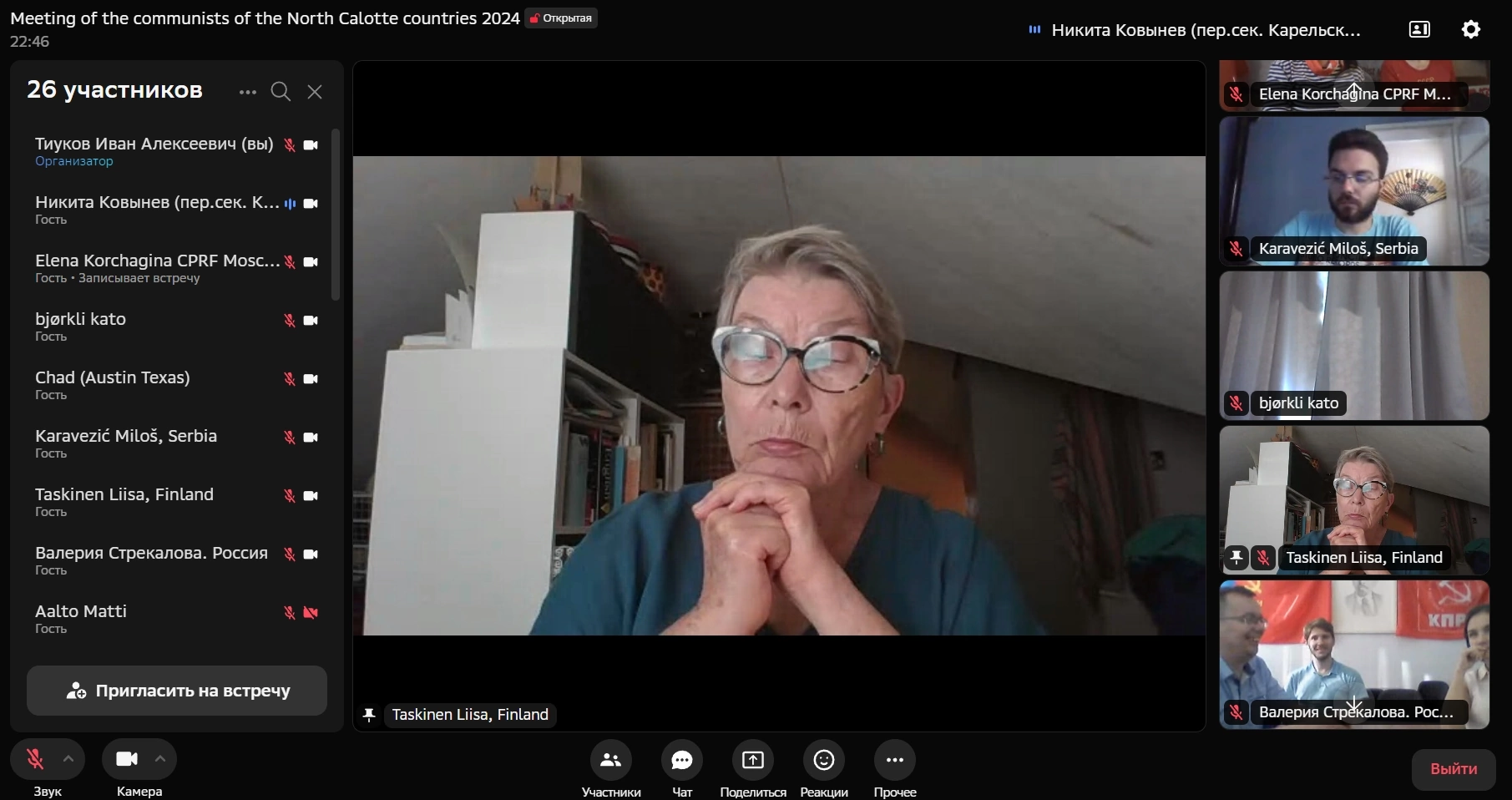This screenshot has height=800, width=1512.
Task: Click camera icon for Валерия Стрекалова in list
Action: coord(311,554)
